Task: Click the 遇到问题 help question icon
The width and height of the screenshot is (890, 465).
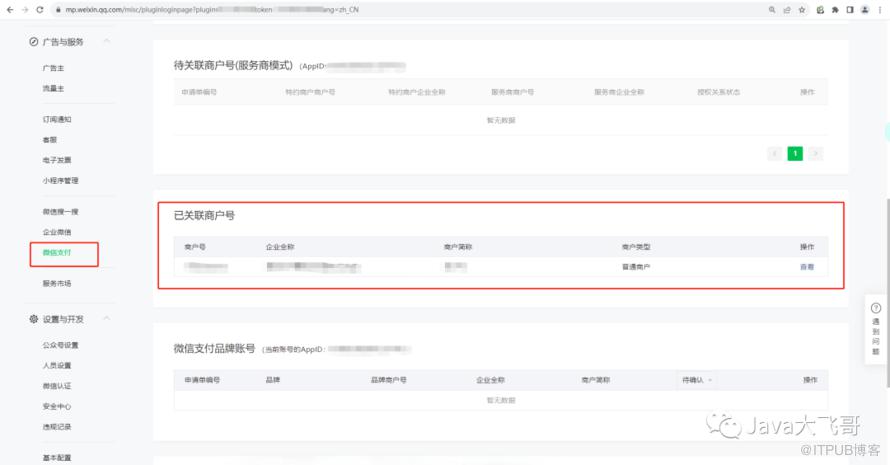Action: coord(876,308)
